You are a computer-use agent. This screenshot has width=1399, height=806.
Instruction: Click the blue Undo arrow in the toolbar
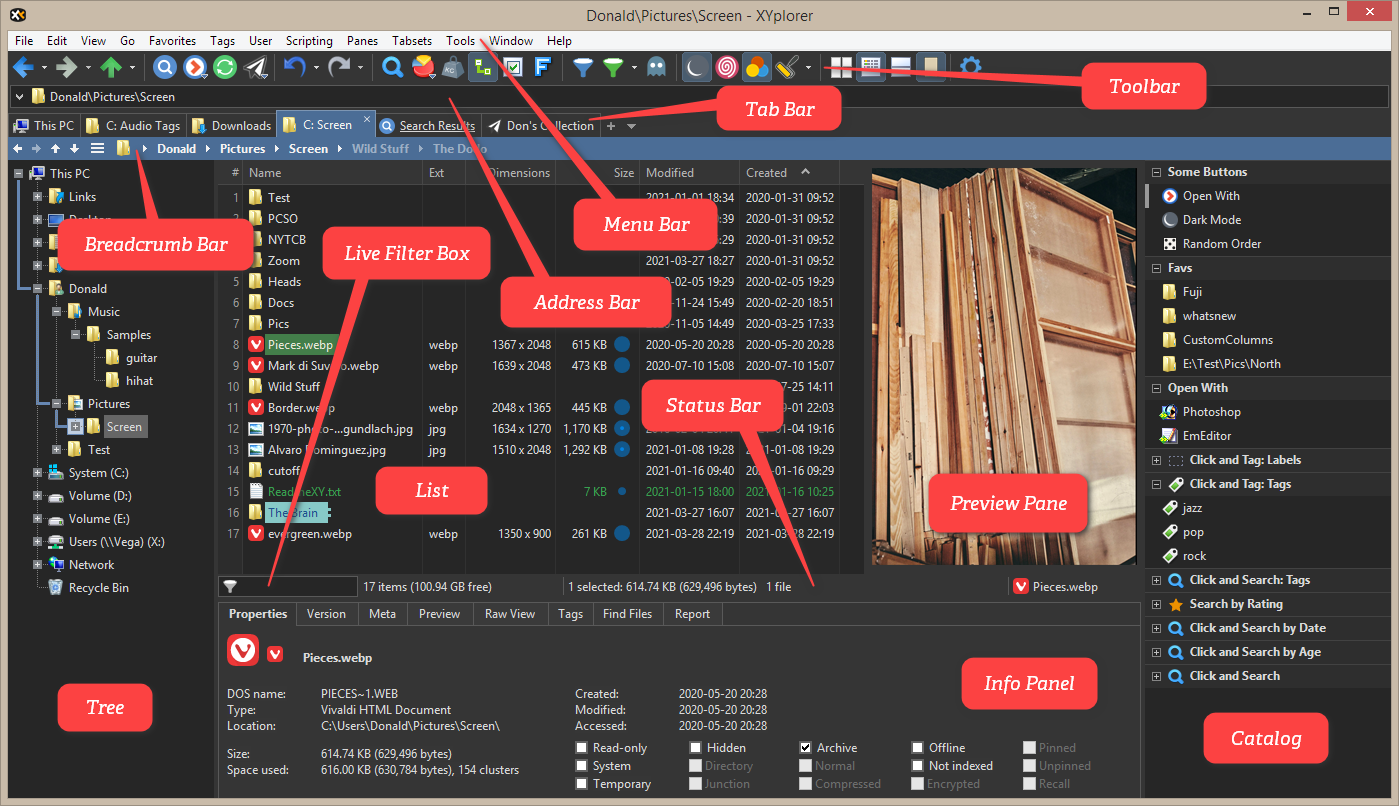[293, 67]
